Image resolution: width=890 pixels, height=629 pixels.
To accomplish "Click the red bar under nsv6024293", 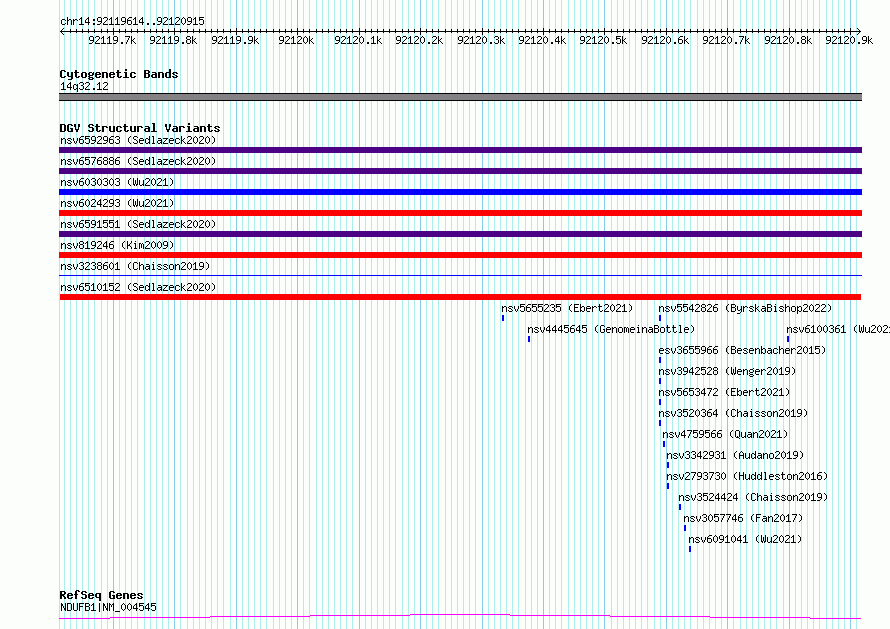I will point(460,213).
